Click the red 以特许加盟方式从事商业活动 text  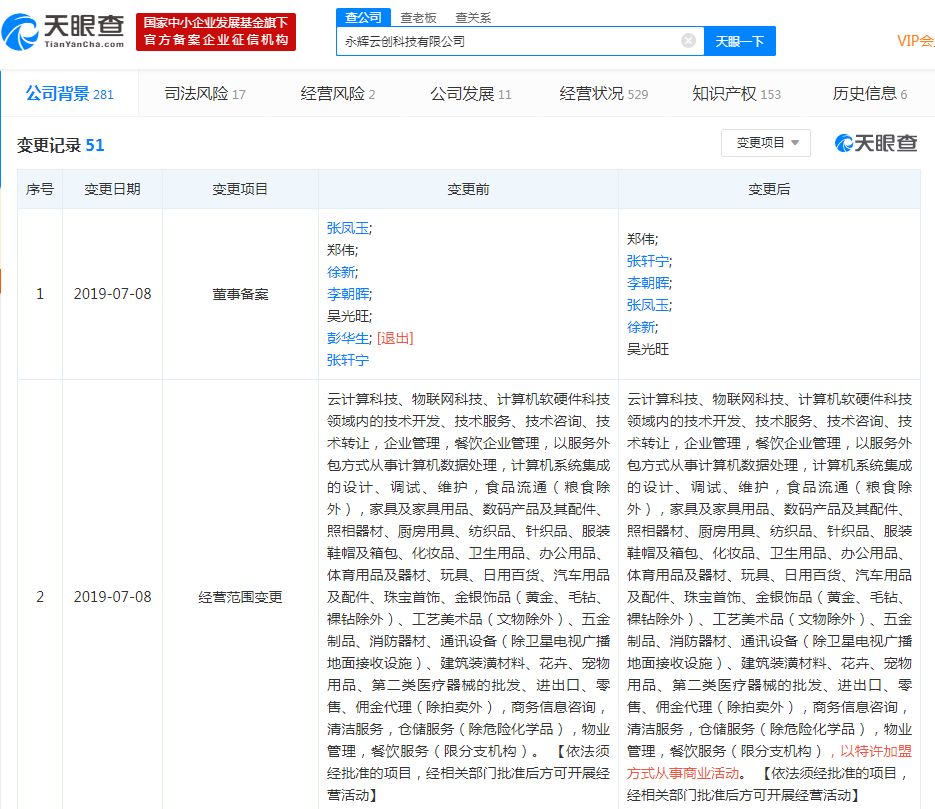(769, 762)
